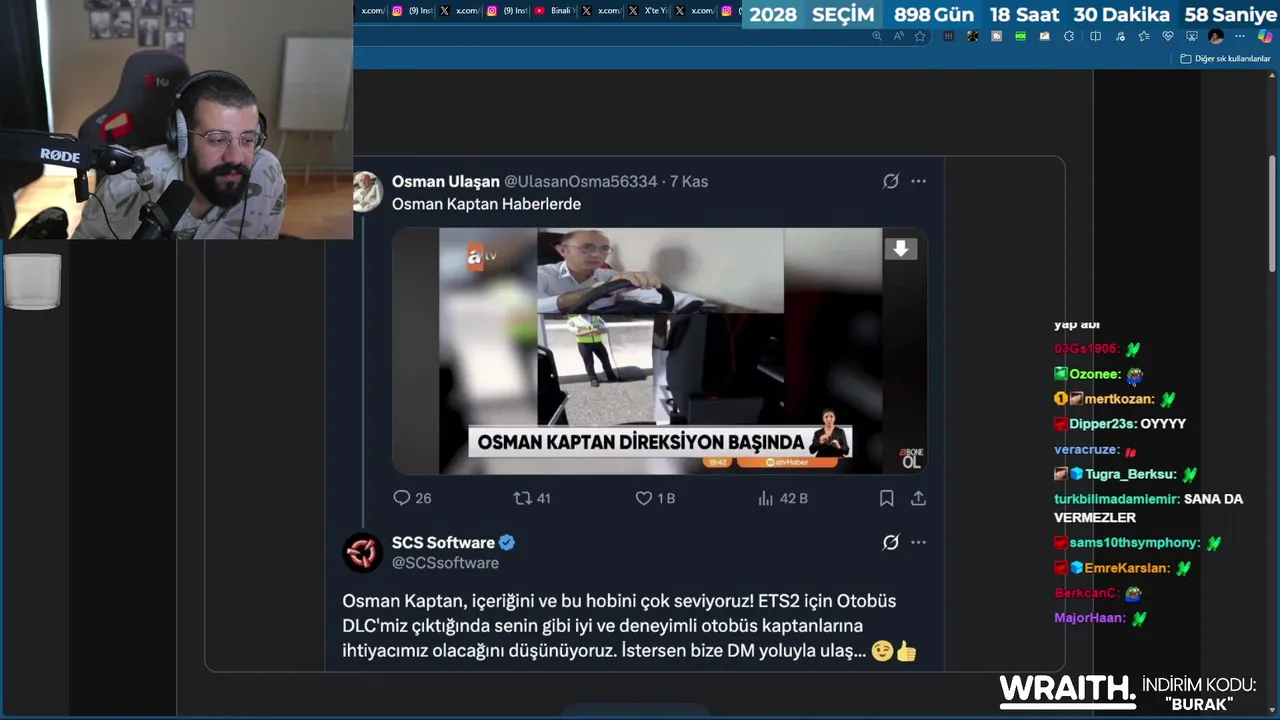
Task: Click chat username 'turkbilimadamiemir'
Action: (x=1117, y=499)
